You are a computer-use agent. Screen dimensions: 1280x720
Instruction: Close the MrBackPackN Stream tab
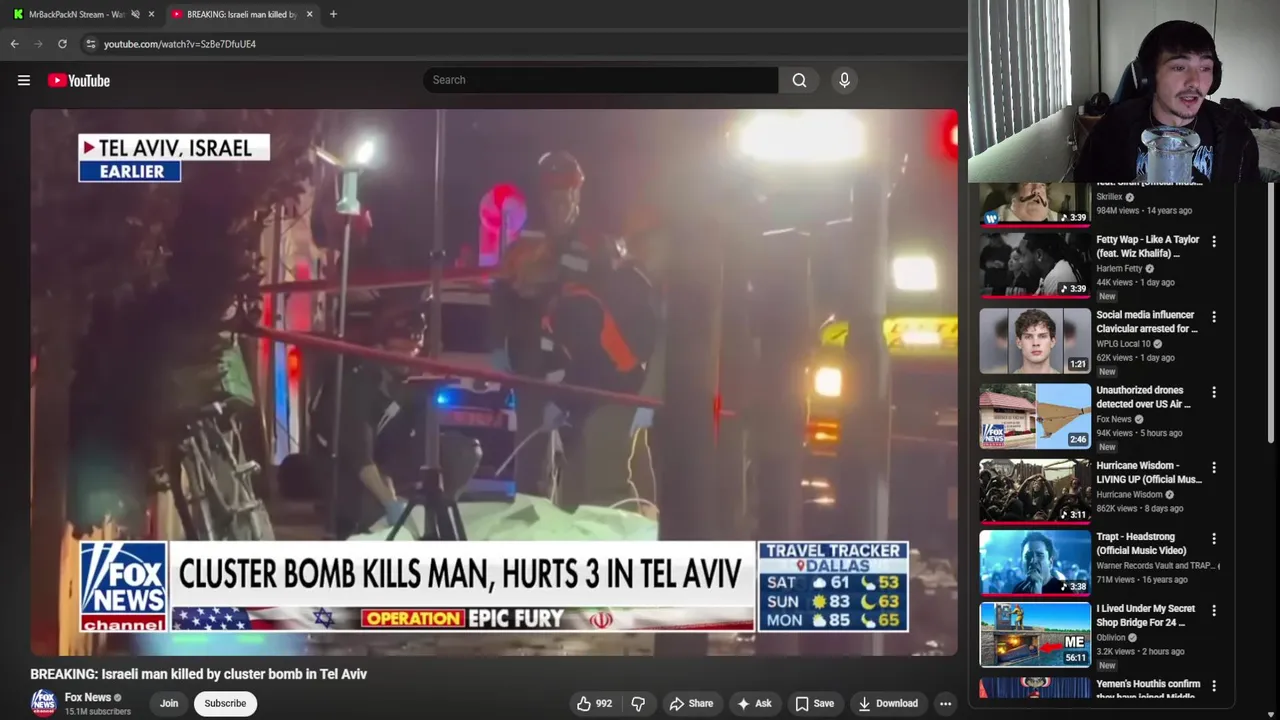[151, 14]
